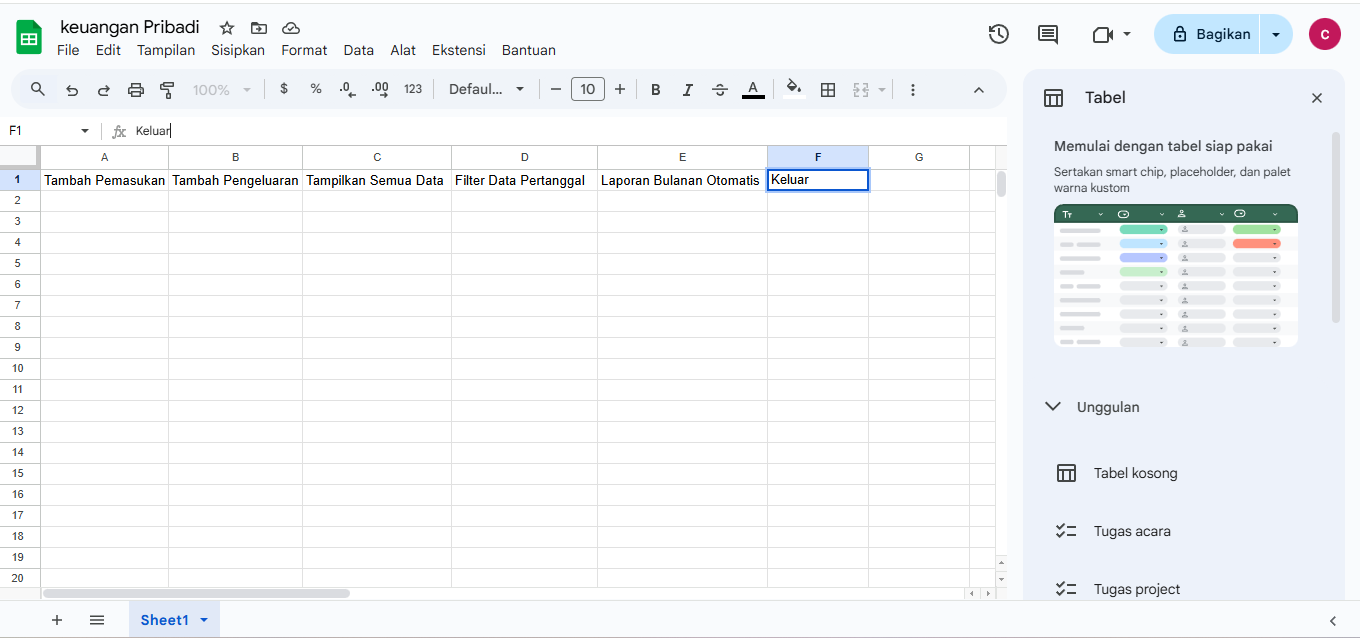1360x638 pixels.
Task: Toggle bold formatting
Action: point(656,89)
